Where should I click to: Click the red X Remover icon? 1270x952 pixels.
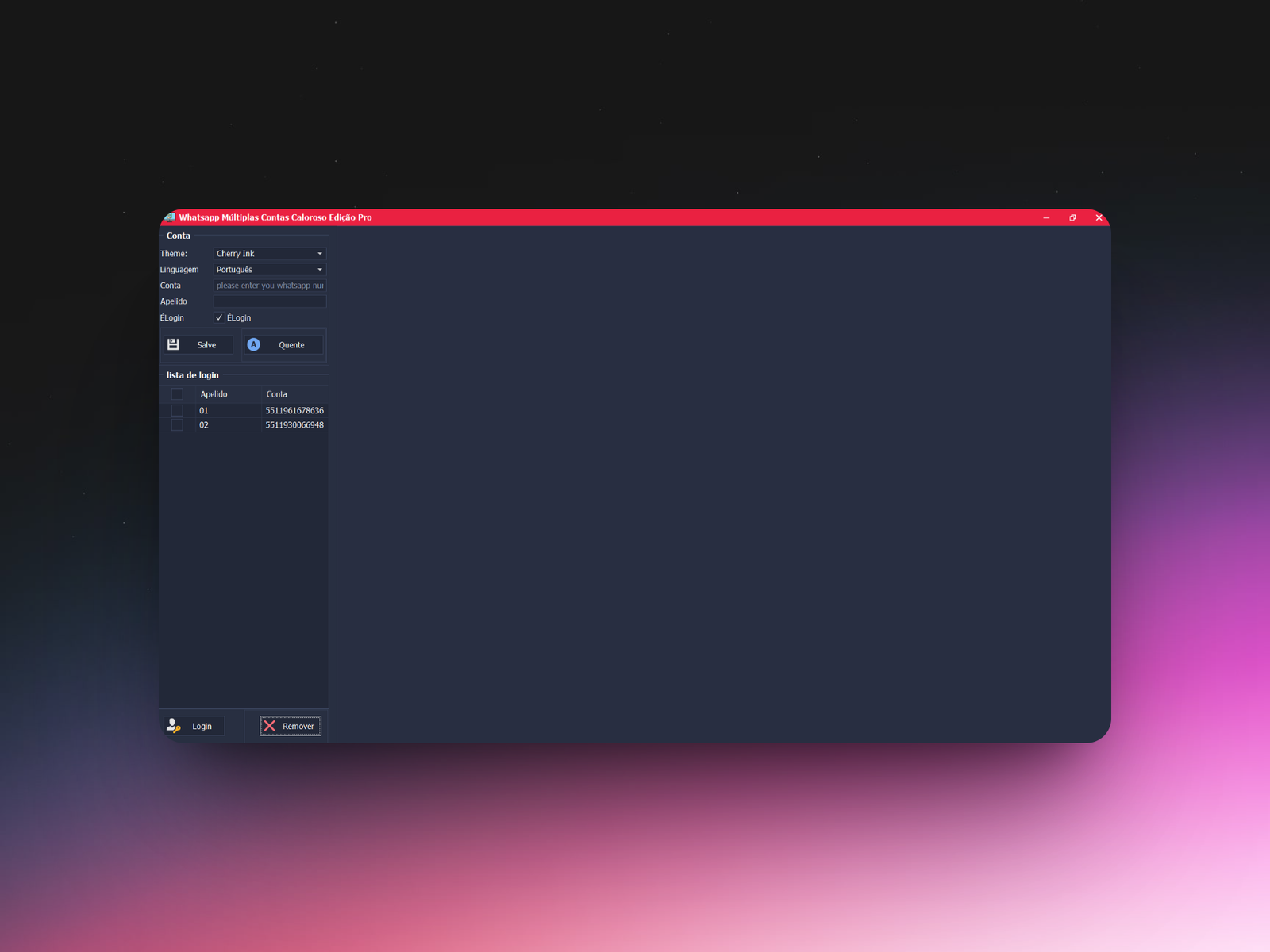click(270, 726)
